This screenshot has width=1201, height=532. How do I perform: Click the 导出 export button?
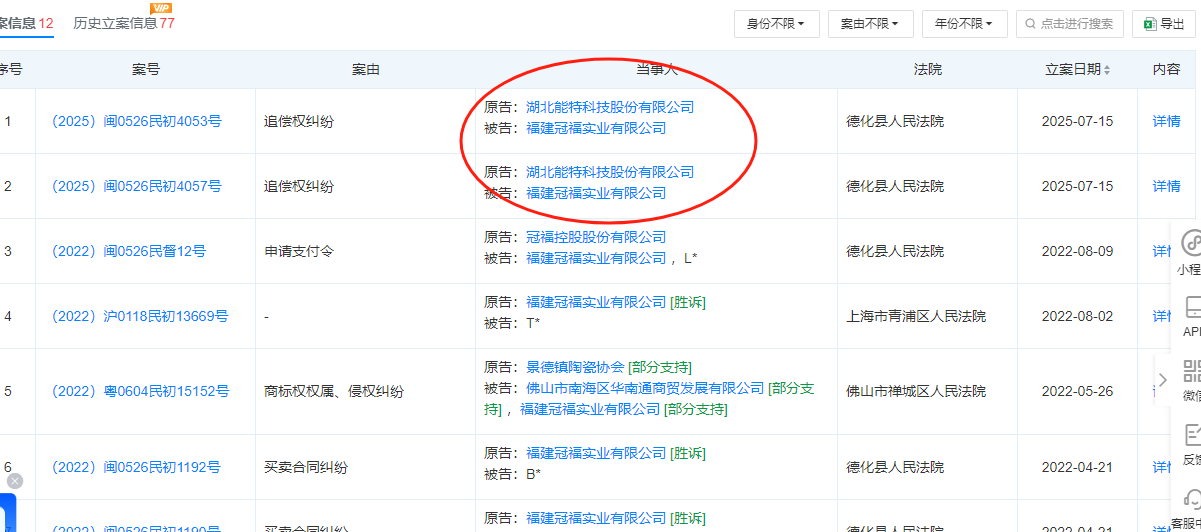coord(1164,23)
